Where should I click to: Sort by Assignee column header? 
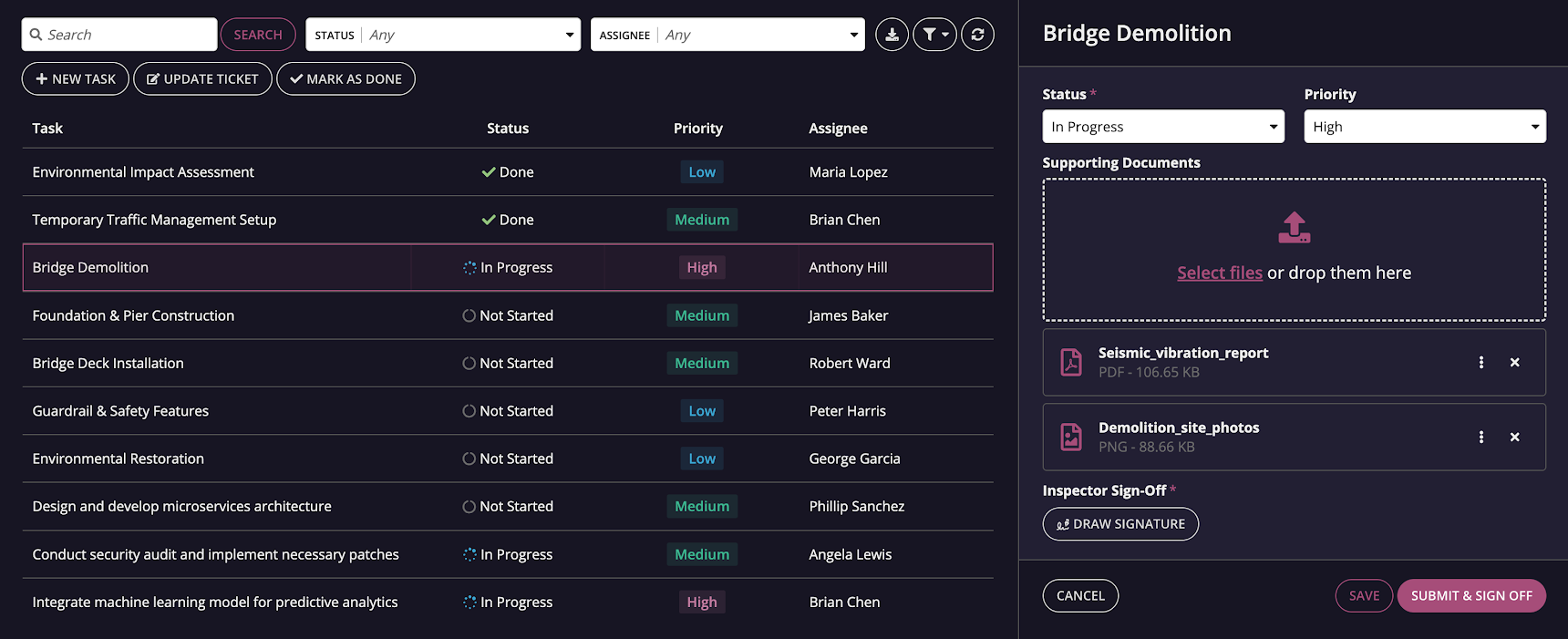tap(838, 129)
